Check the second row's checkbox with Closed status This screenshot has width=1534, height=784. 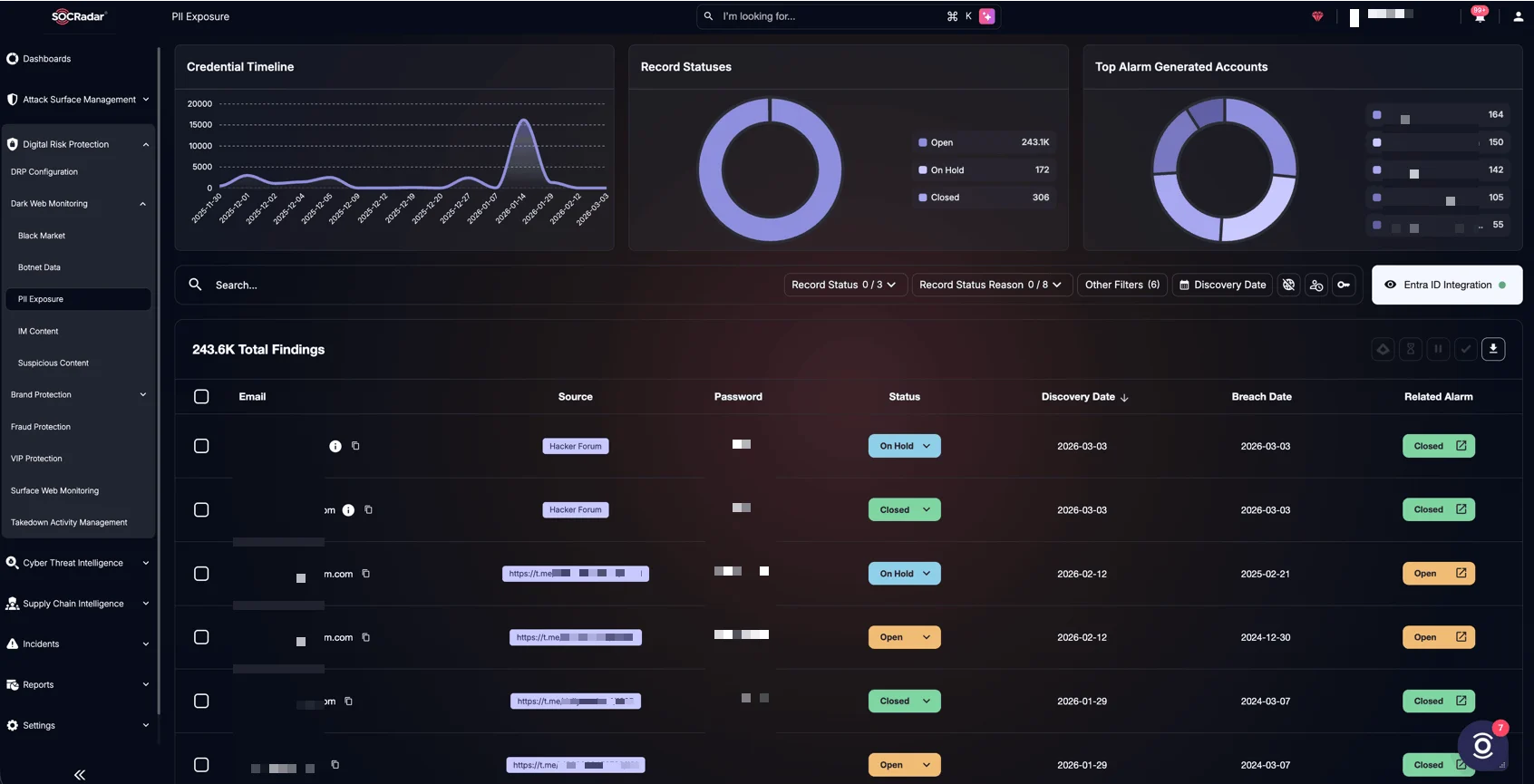[x=201, y=509]
